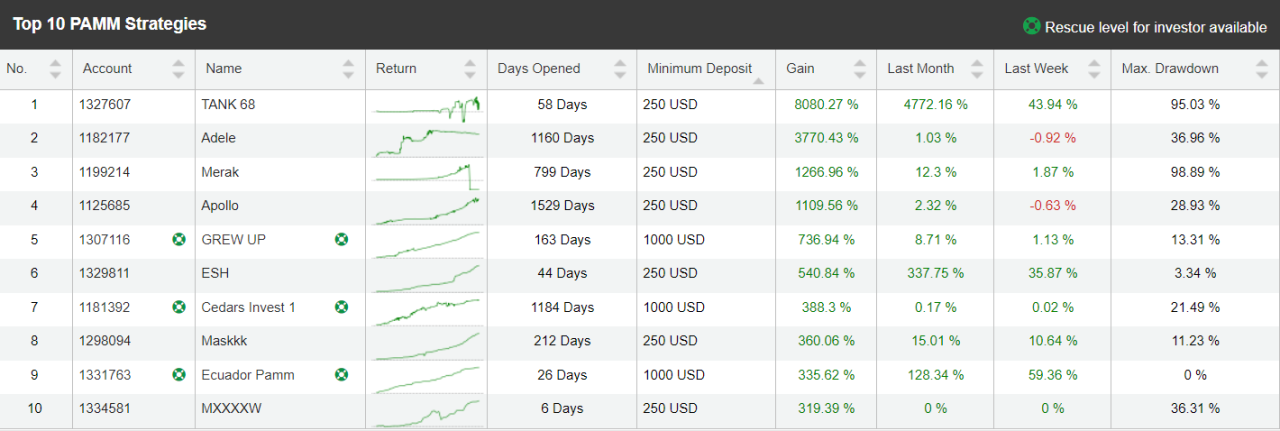1280x431 pixels.
Task: Click rescue icon beside account 1181392
Action: coord(179,307)
